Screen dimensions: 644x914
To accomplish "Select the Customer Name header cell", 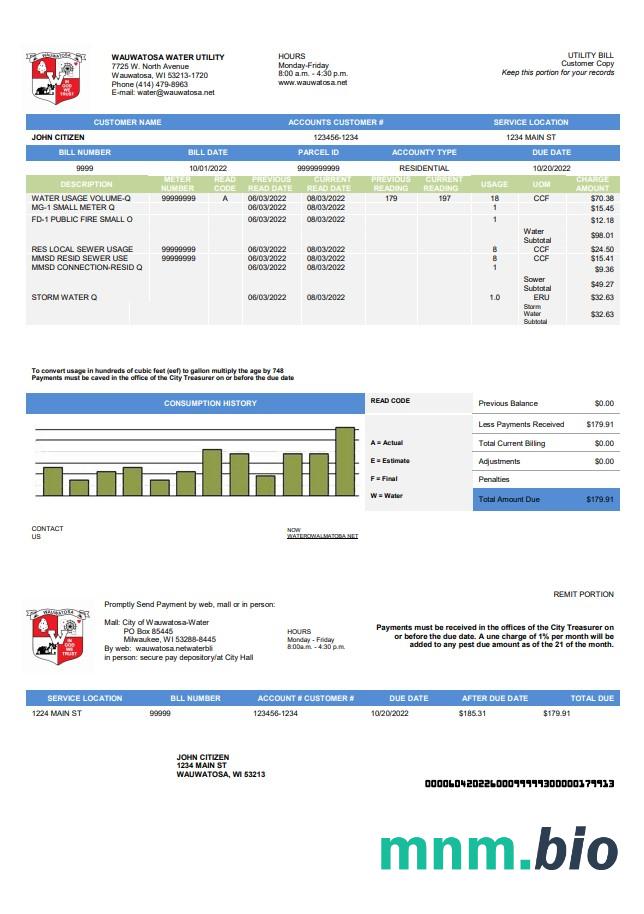I will point(127,122).
